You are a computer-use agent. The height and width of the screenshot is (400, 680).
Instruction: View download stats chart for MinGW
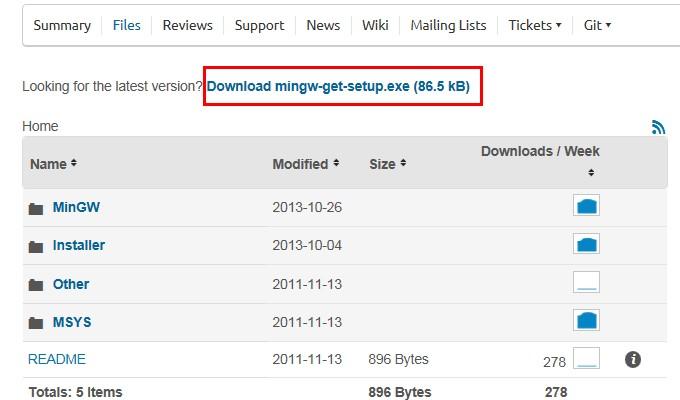[x=586, y=205]
